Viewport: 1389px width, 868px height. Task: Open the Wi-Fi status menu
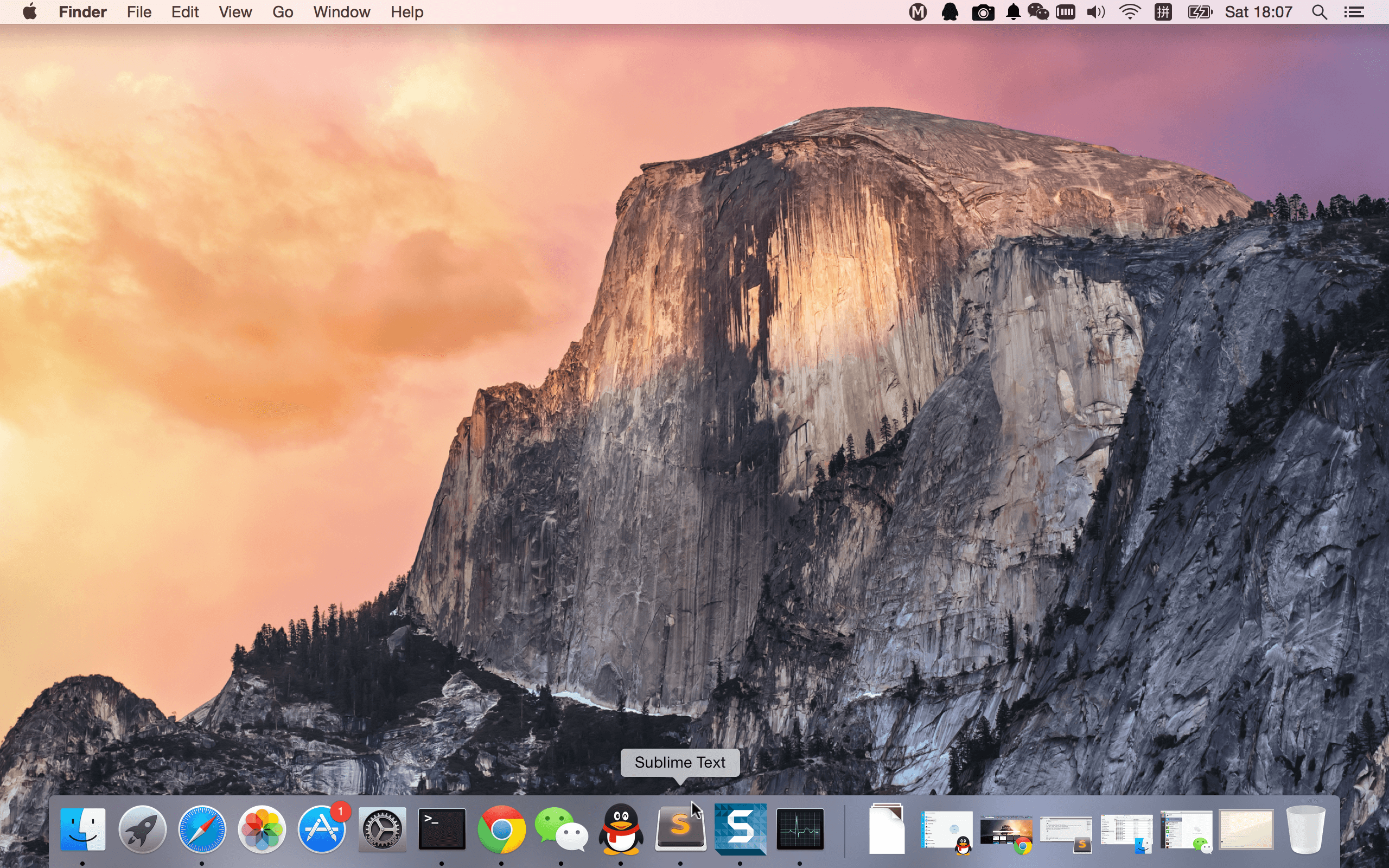coord(1130,12)
